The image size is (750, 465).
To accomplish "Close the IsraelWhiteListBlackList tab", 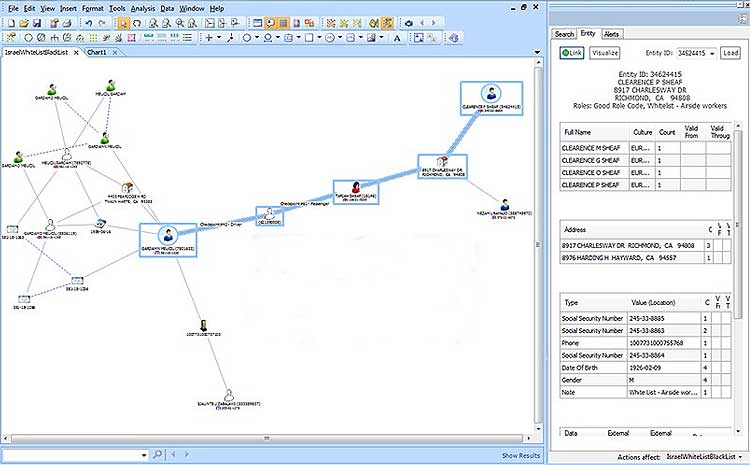I will 76,53.
